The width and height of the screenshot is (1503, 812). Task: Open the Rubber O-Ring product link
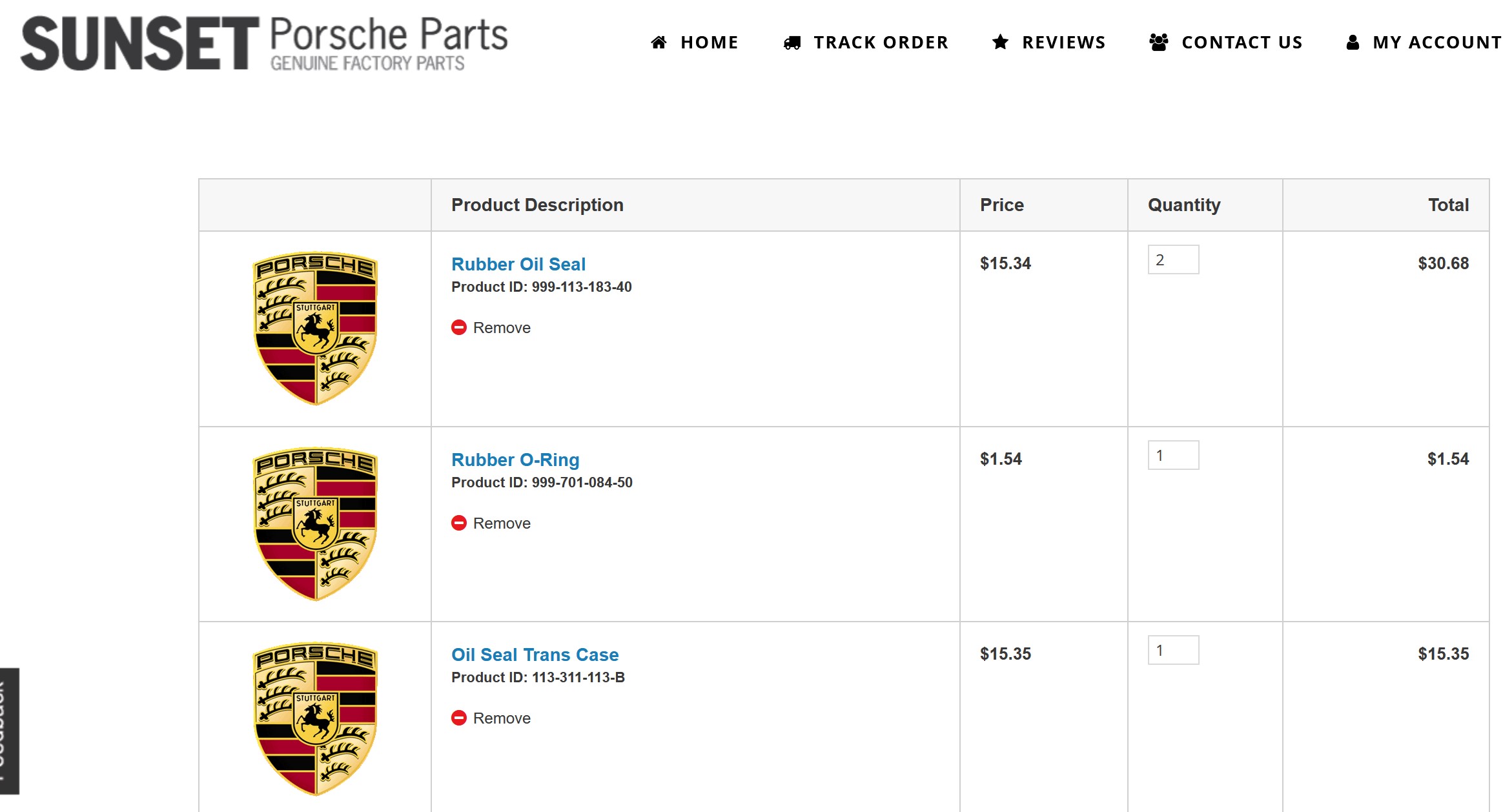(x=515, y=460)
